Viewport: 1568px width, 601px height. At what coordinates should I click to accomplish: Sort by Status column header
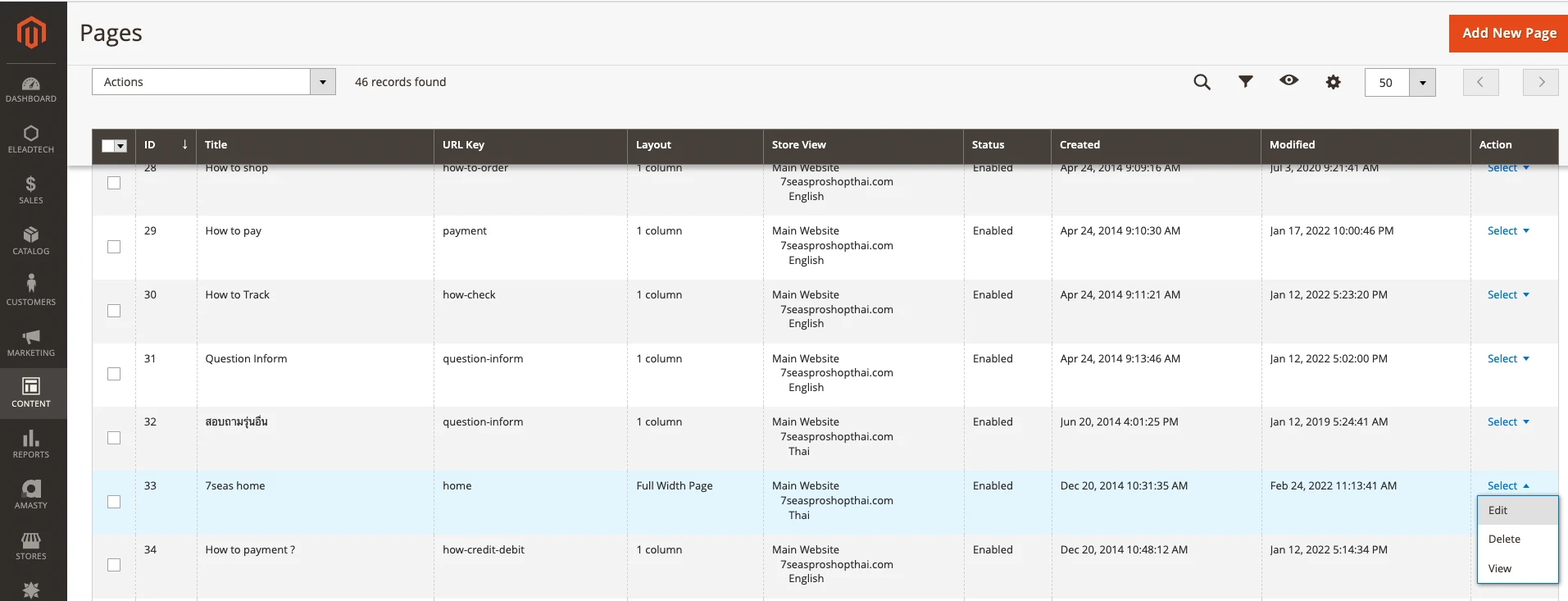pyautogui.click(x=1007, y=145)
